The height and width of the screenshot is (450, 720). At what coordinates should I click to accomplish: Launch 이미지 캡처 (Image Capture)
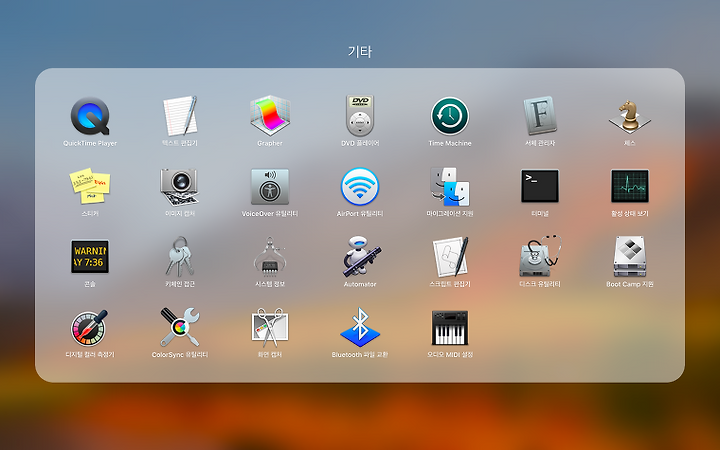click(180, 186)
